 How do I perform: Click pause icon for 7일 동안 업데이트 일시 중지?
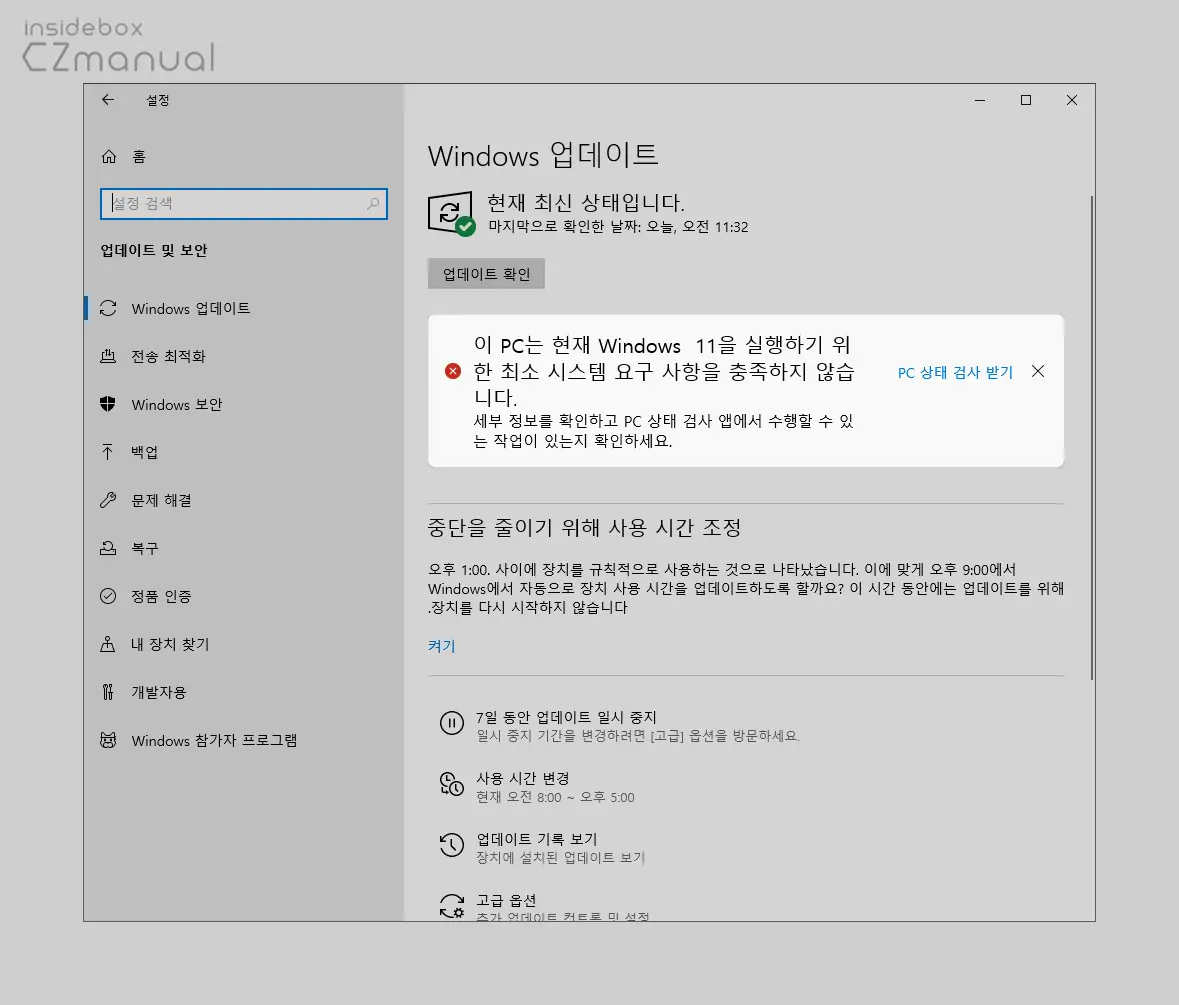tap(451, 723)
